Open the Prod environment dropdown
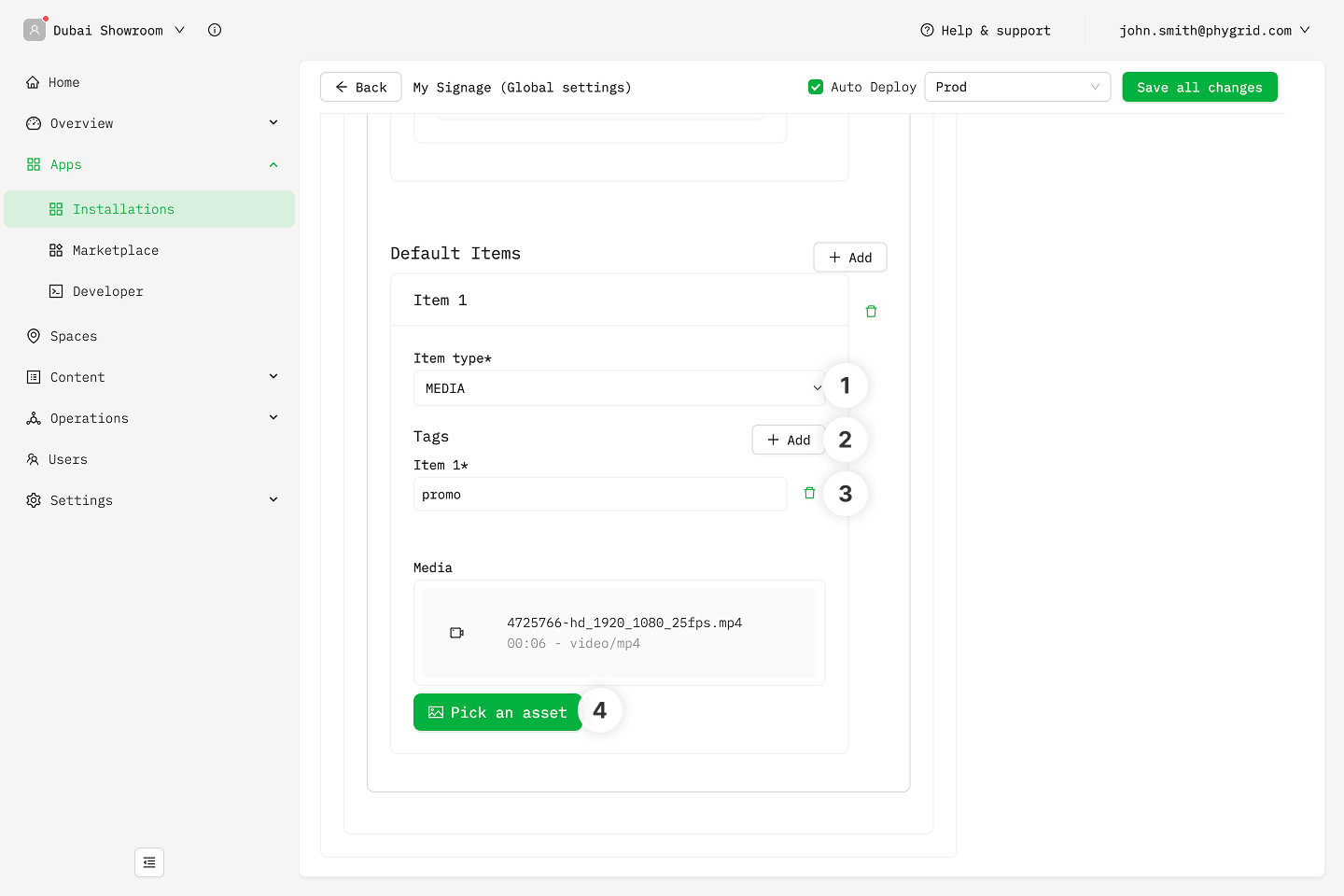This screenshot has height=896, width=1344. click(1016, 87)
